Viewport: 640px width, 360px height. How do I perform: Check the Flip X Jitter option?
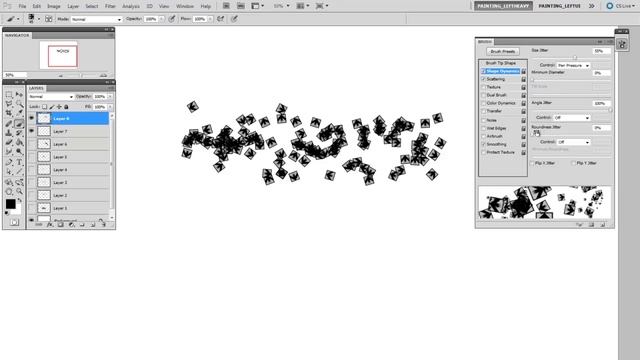[532, 163]
